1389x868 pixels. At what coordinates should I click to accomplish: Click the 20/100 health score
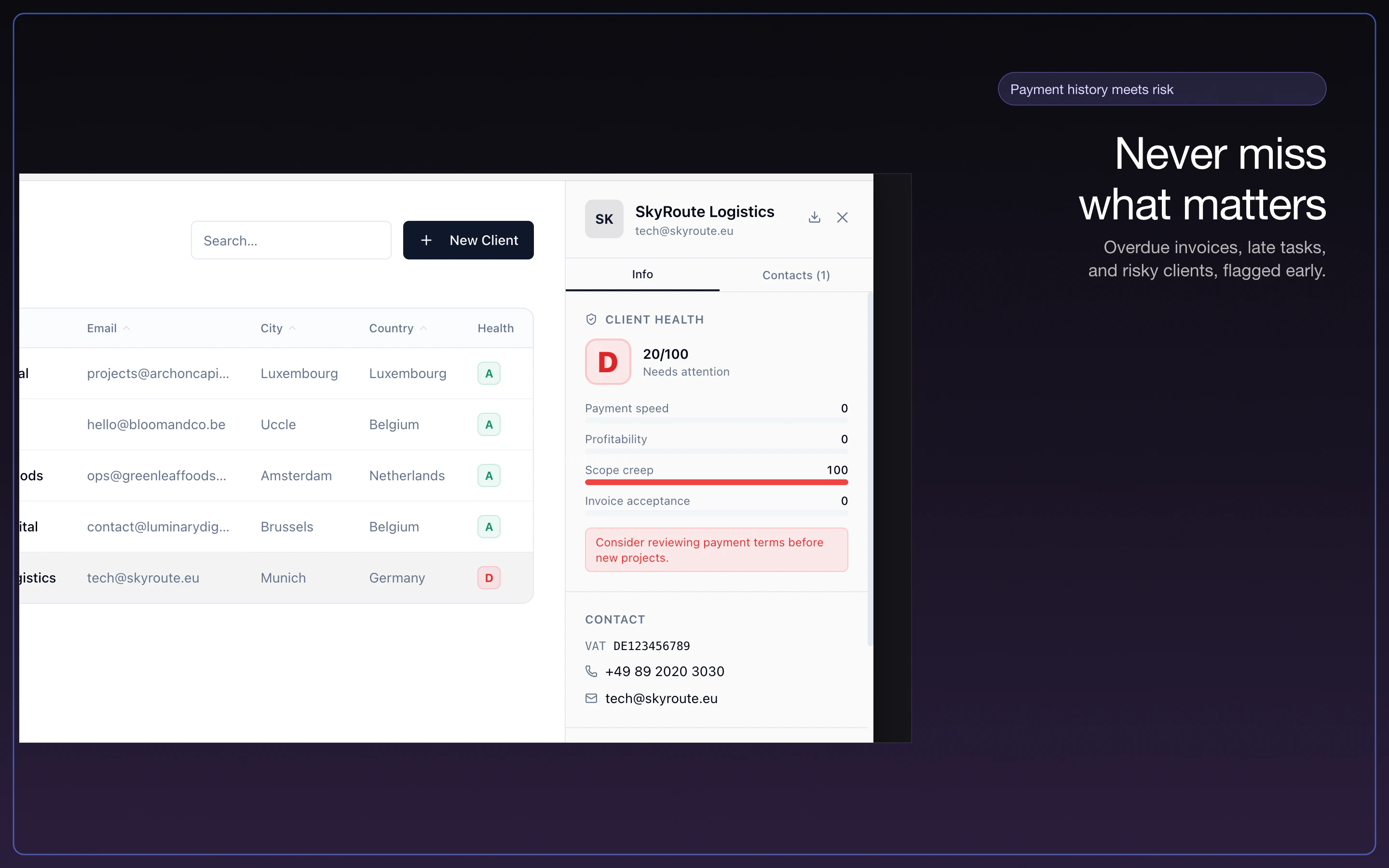coord(665,353)
